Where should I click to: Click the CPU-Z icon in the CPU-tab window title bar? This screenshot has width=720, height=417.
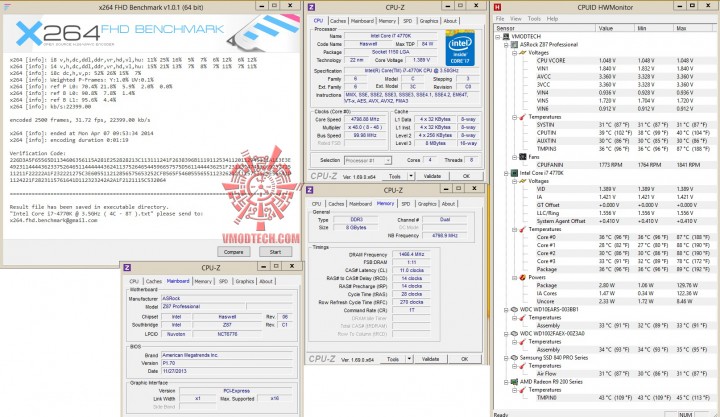(311, 7)
